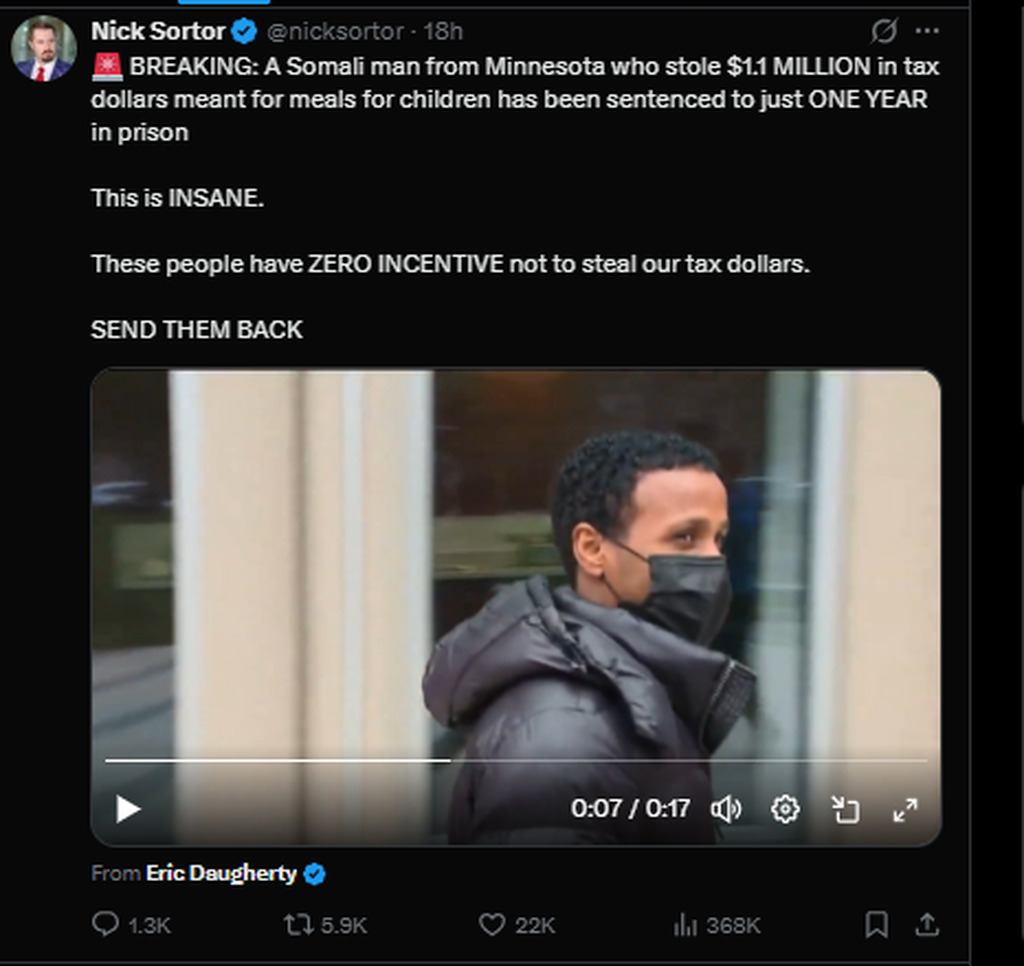Image resolution: width=1024 pixels, height=966 pixels.
Task: Like the post with the heart icon
Action: pyautogui.click(x=492, y=925)
